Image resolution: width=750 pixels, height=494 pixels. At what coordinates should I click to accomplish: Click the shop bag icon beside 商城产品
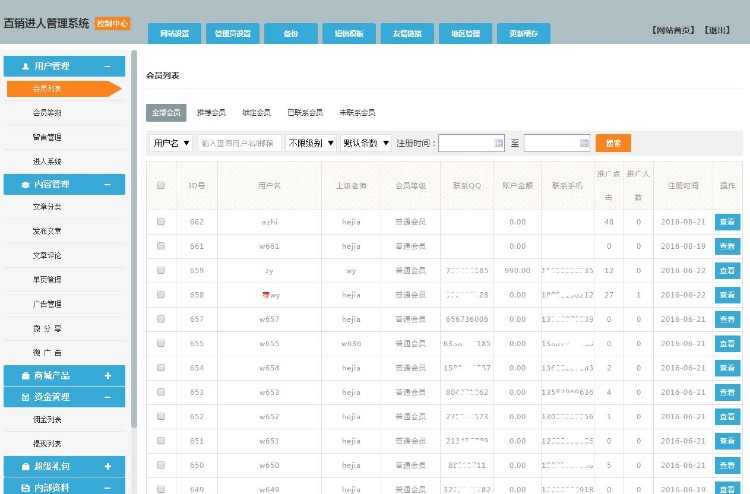tap(25, 376)
